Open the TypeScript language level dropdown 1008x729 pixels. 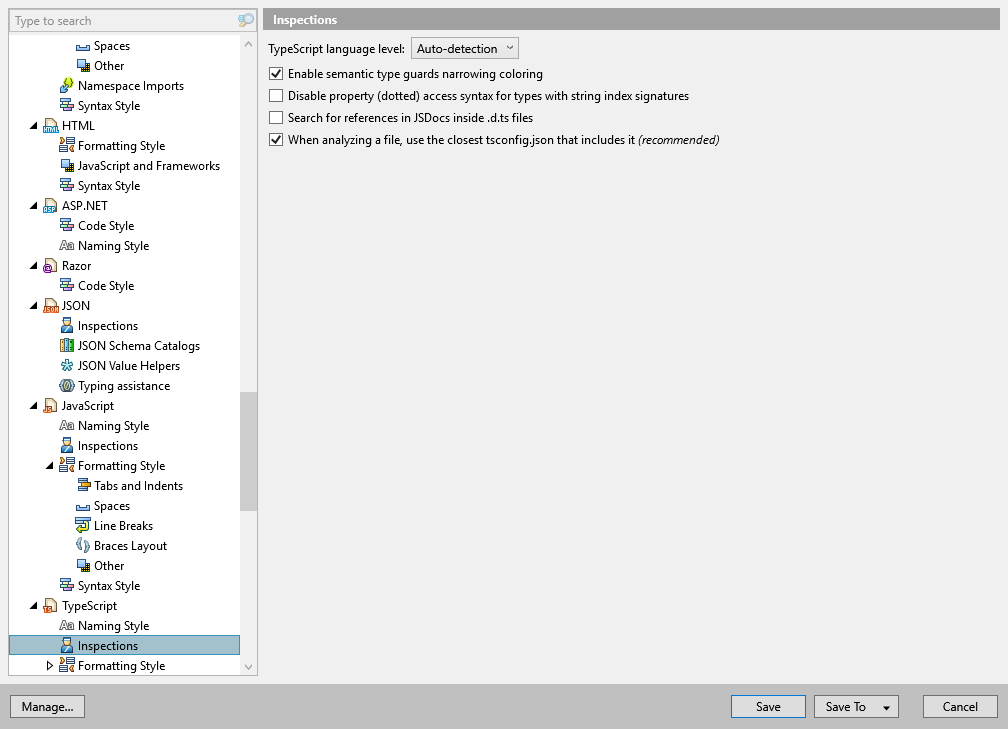tap(464, 47)
